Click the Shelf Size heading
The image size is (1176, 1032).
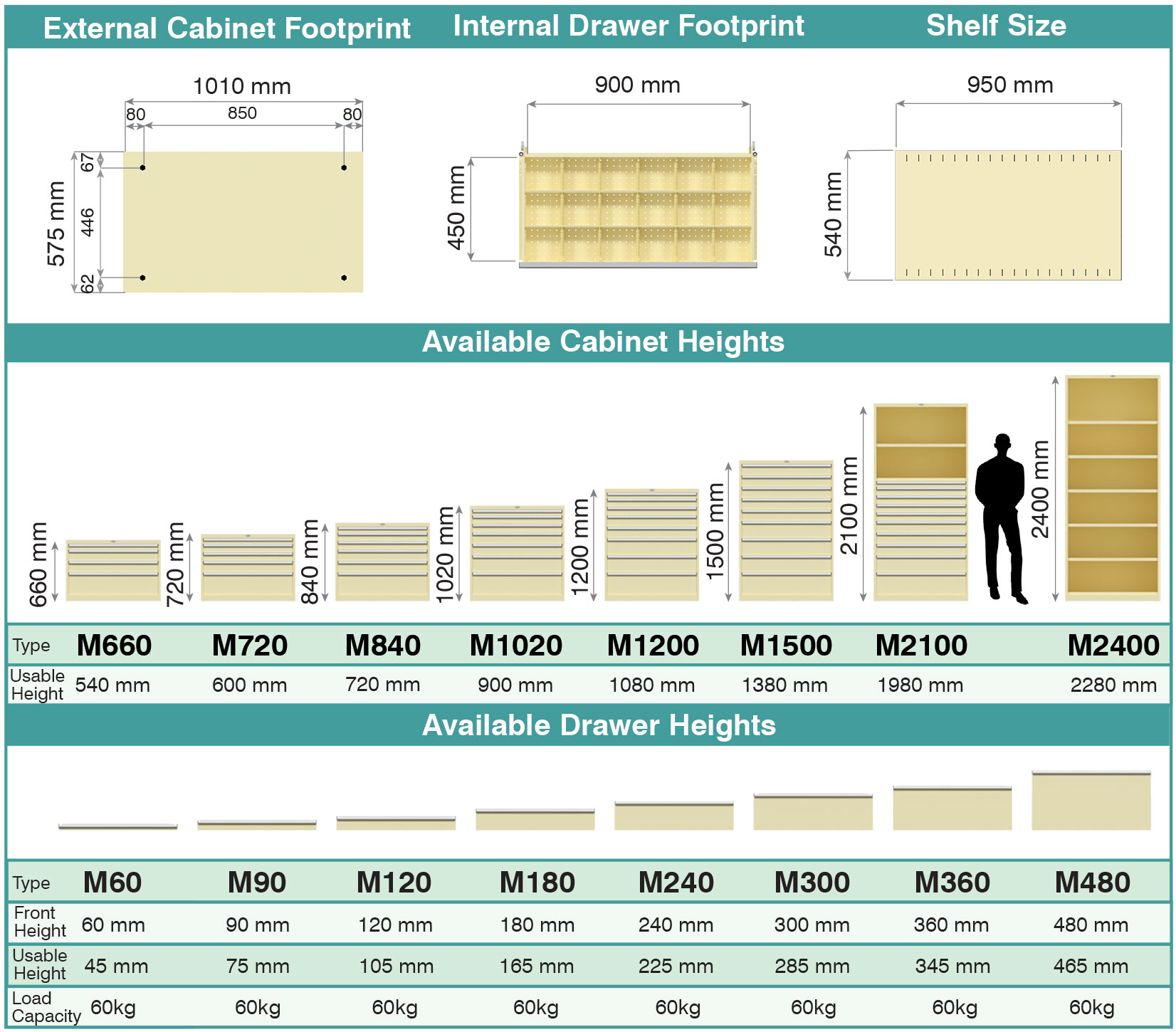[996, 26]
